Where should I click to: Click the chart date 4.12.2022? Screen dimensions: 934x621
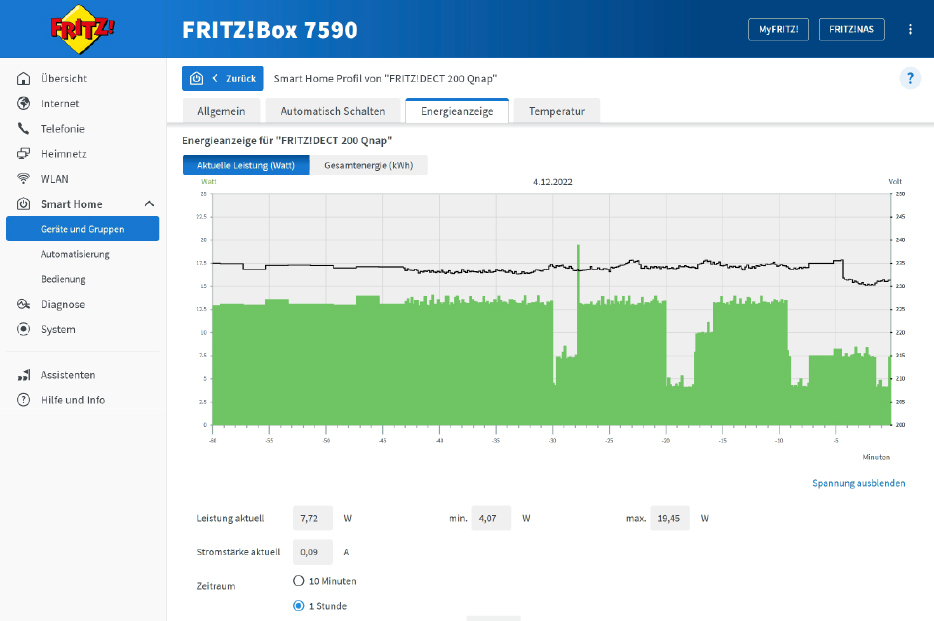[552, 182]
